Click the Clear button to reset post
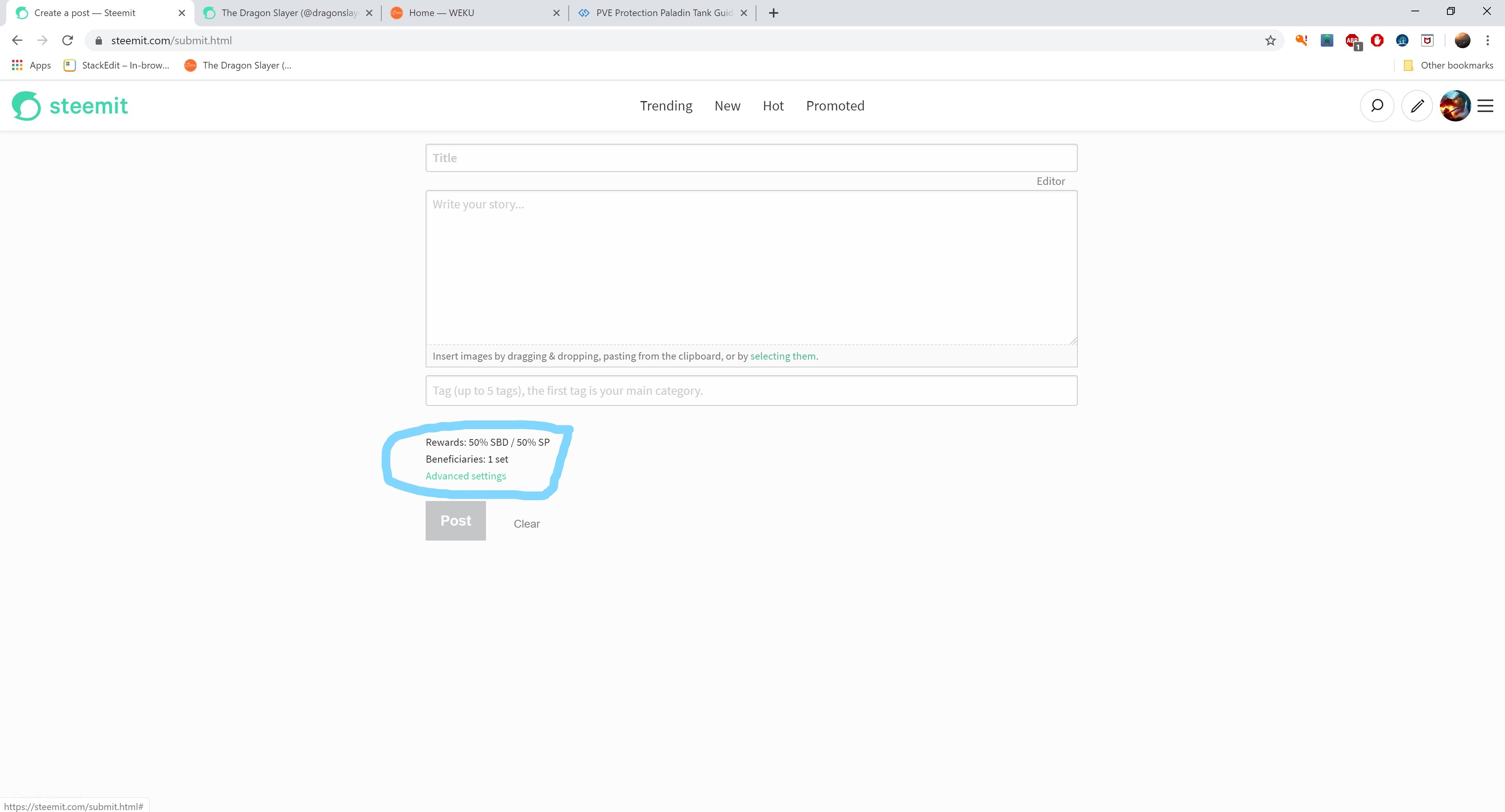Screen dimensions: 1505x812 [x=526, y=523]
